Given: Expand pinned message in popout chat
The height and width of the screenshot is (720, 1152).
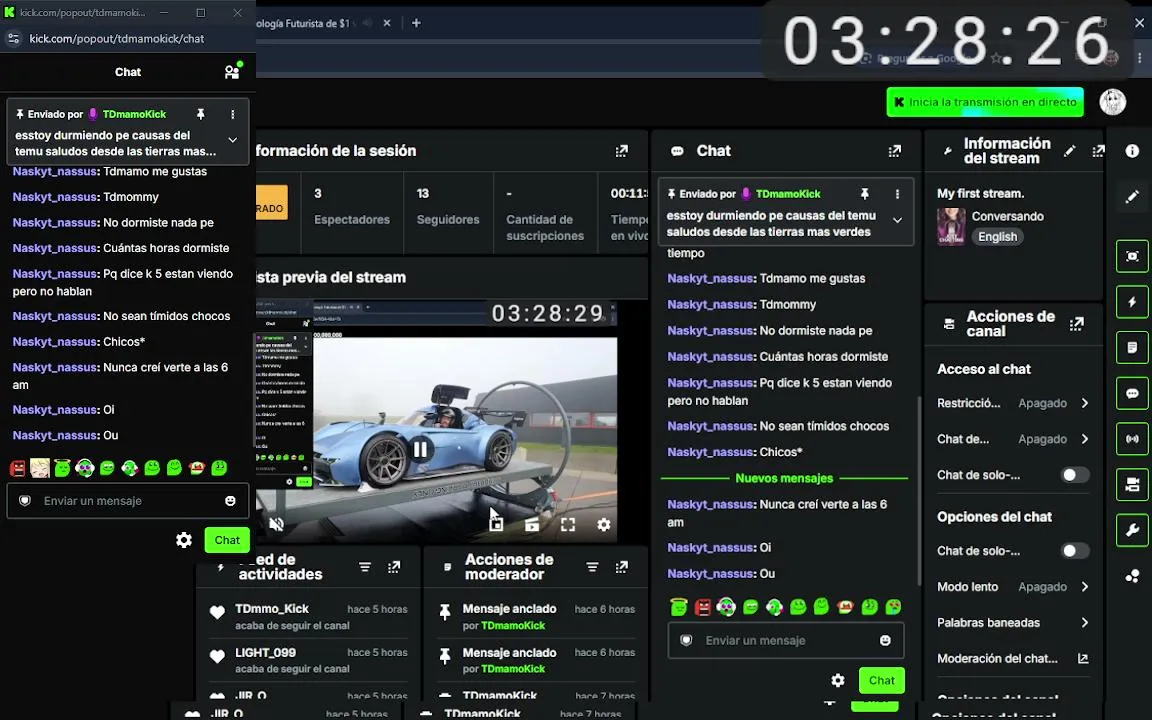Looking at the screenshot, I should point(232,140).
